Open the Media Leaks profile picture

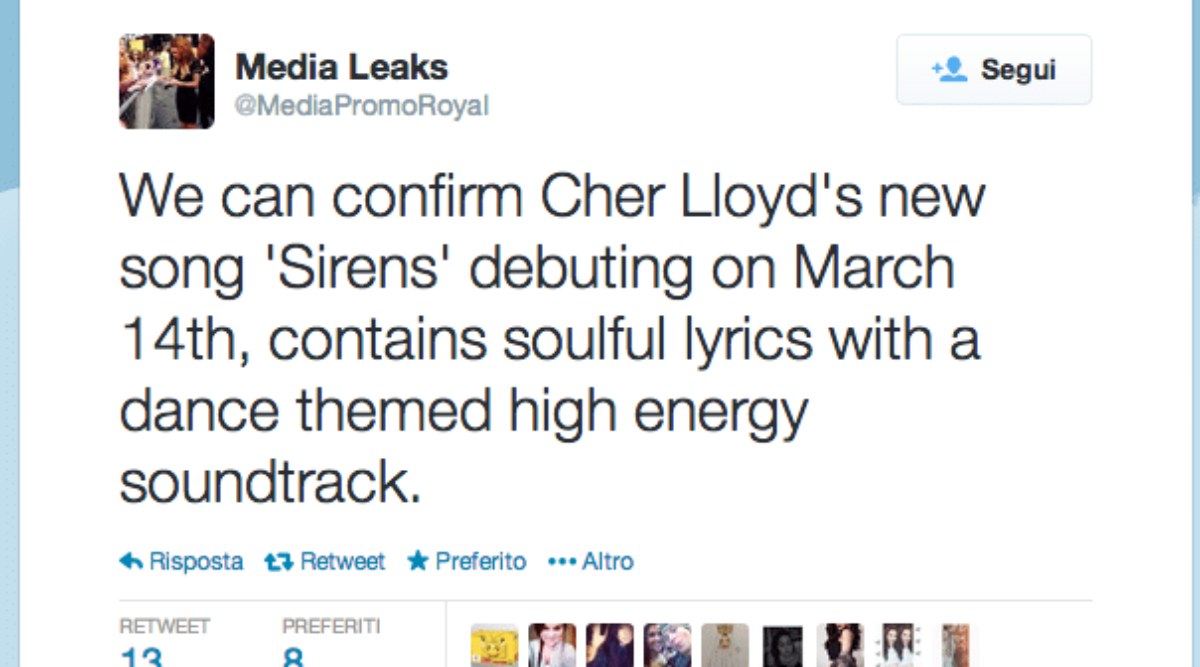coord(166,81)
